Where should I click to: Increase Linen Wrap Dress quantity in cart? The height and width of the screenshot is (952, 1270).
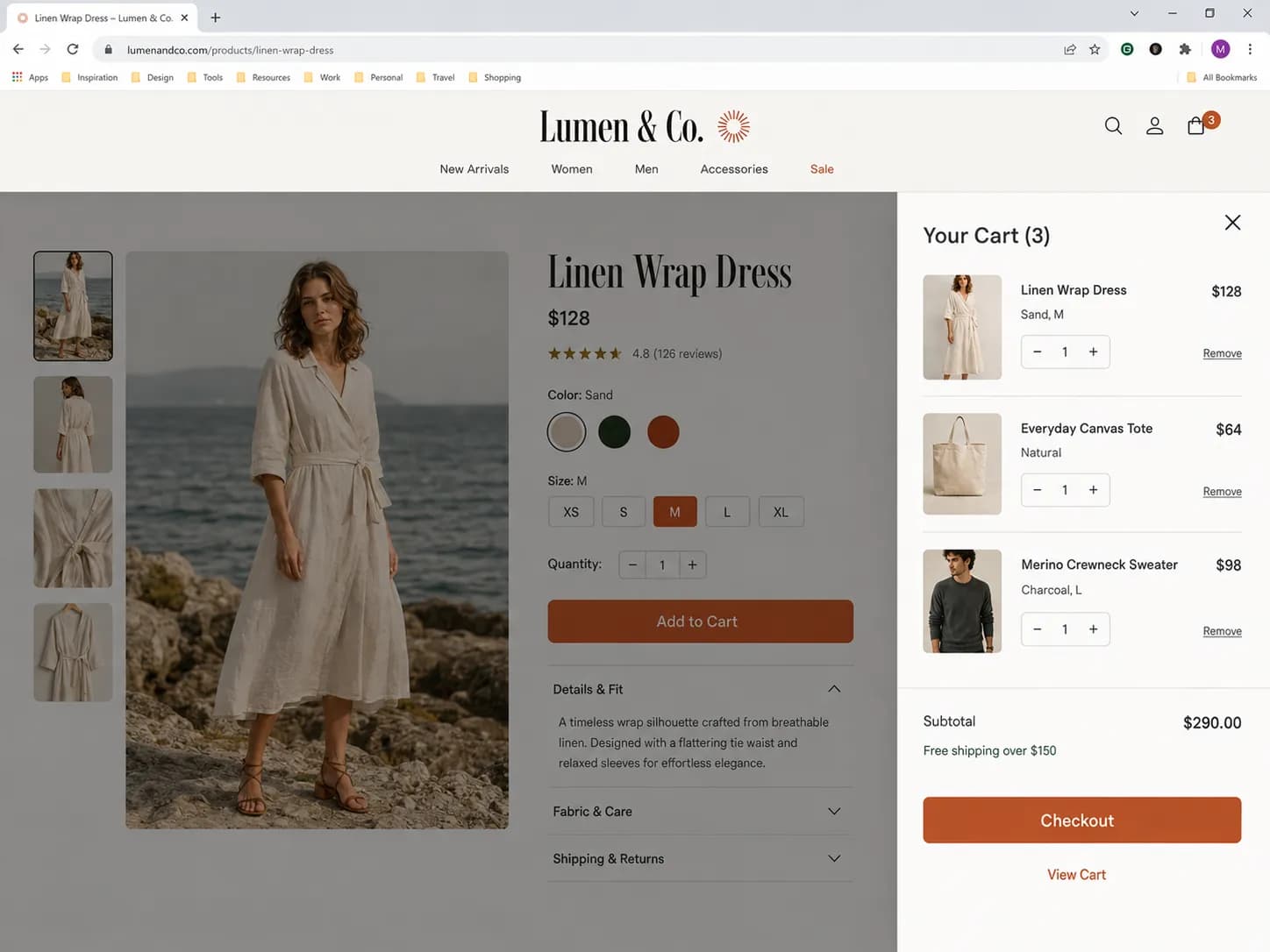pyautogui.click(x=1094, y=352)
